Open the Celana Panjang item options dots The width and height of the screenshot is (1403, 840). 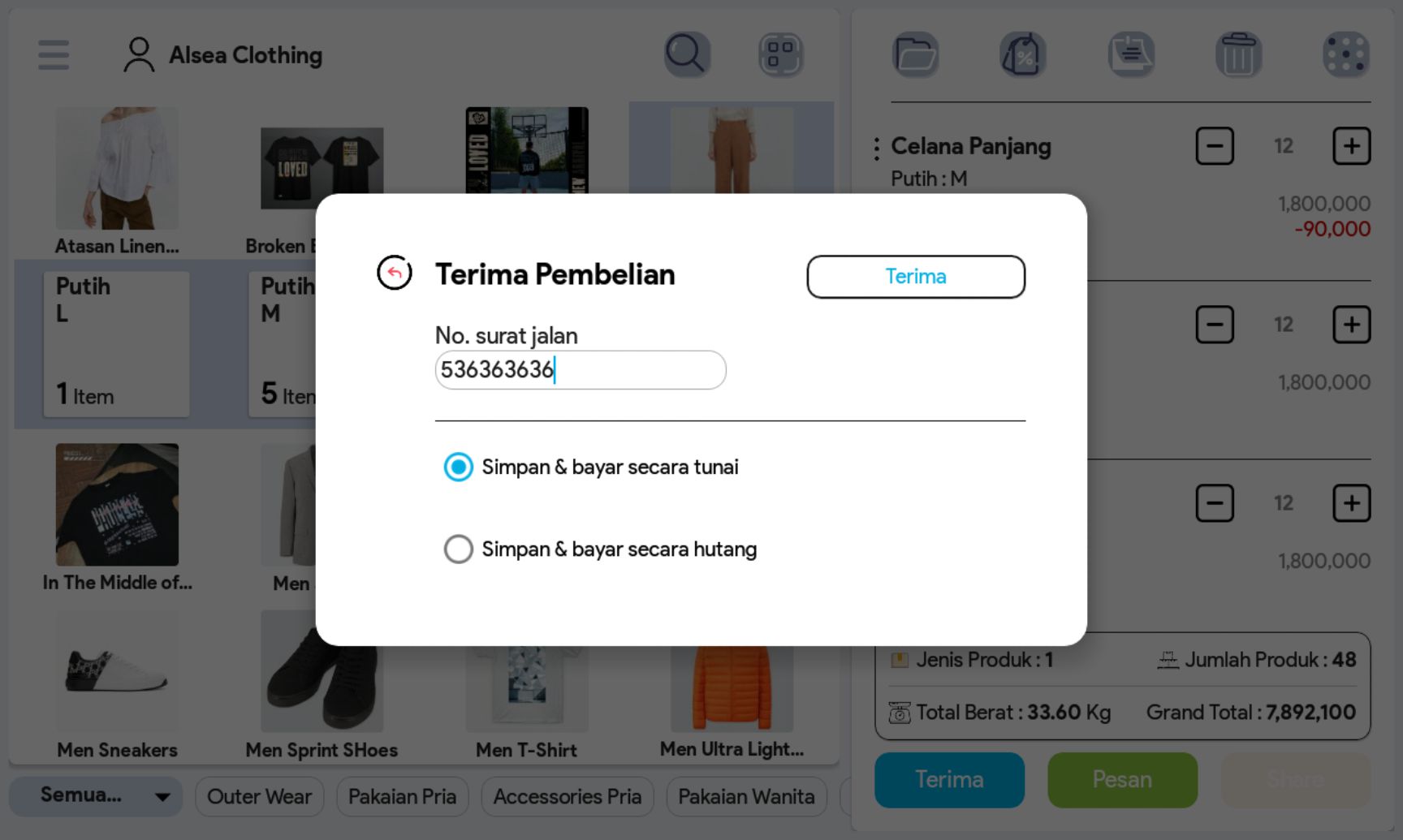tap(877, 148)
